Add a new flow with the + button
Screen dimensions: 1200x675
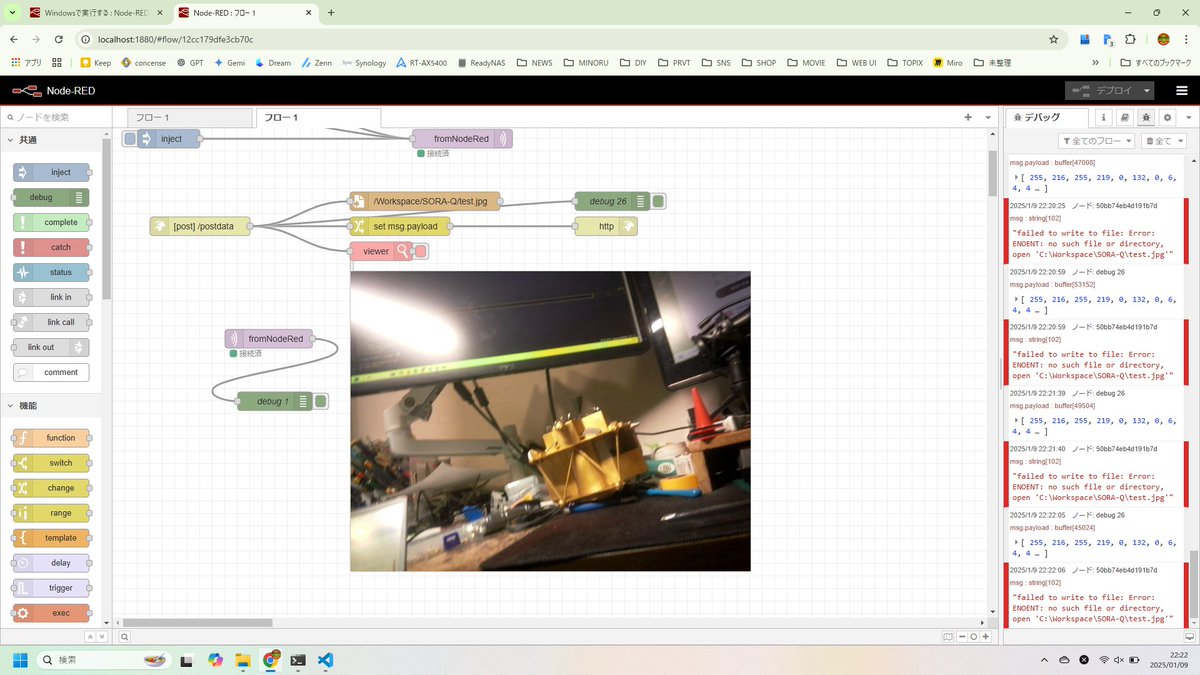click(968, 117)
